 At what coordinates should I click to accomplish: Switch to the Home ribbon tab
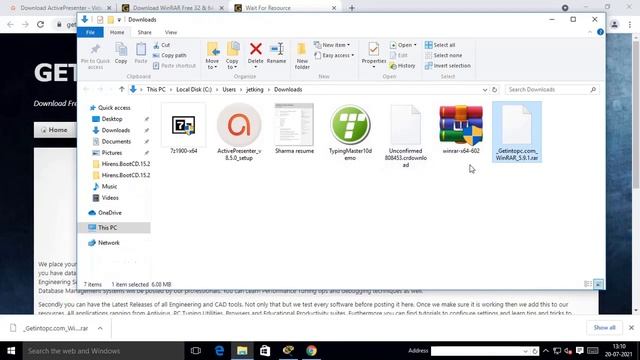(117, 32)
